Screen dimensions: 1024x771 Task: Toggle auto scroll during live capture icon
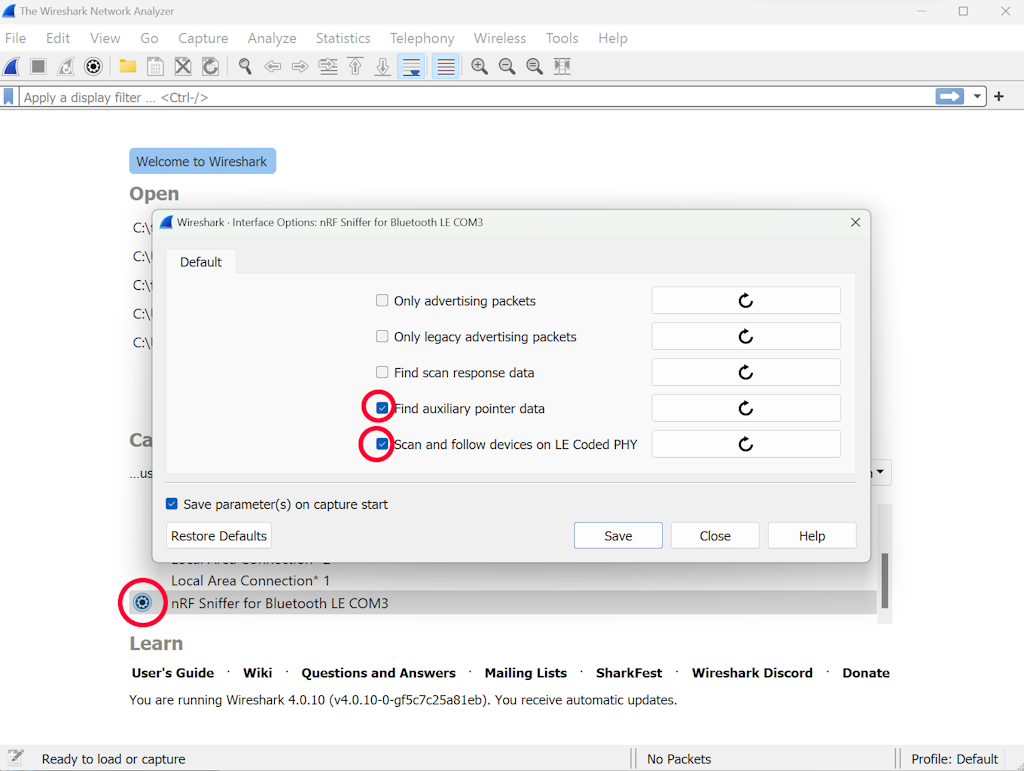tap(411, 66)
